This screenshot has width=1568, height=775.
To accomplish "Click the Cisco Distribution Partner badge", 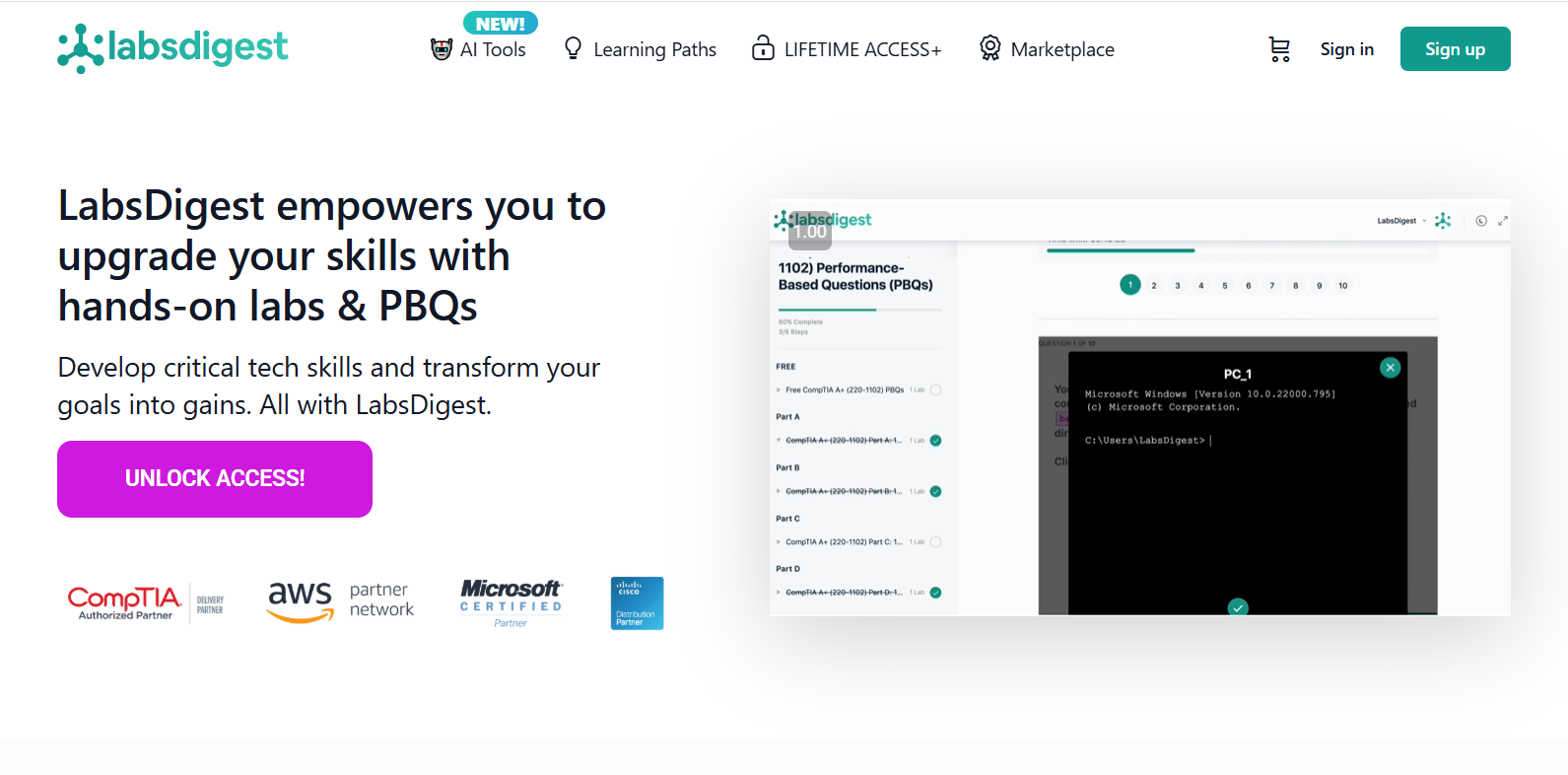I will tap(637, 603).
